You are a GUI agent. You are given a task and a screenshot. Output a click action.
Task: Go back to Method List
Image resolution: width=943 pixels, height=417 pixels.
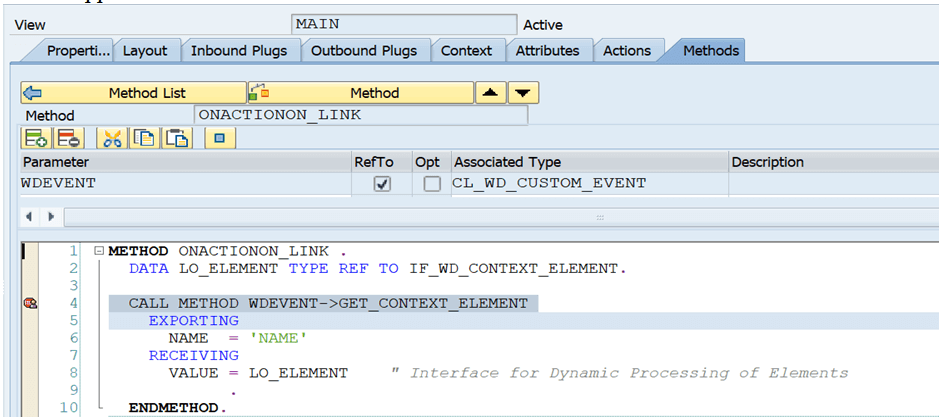(x=134, y=93)
